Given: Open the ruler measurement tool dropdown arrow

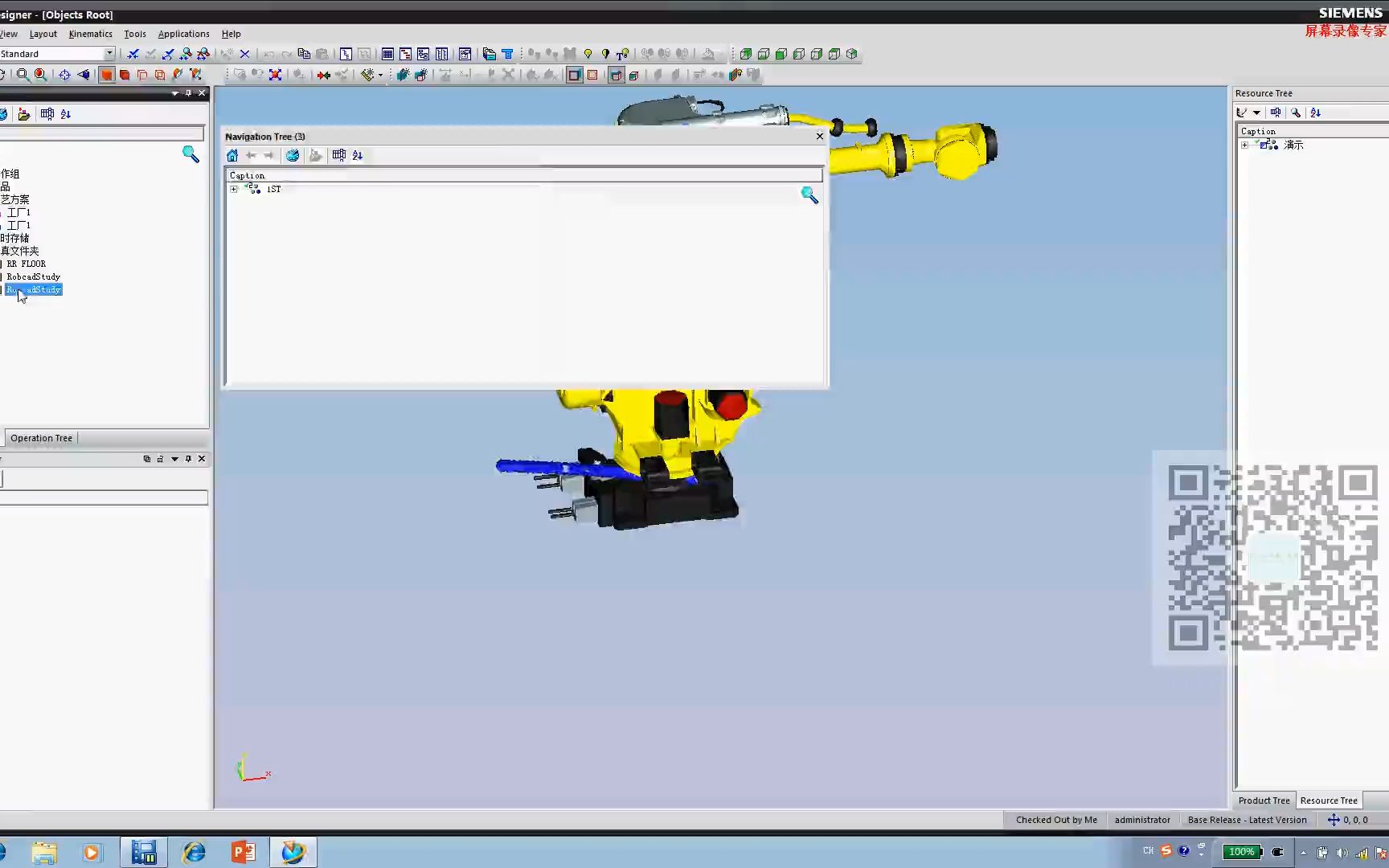Looking at the screenshot, I should pyautogui.click(x=380, y=75).
